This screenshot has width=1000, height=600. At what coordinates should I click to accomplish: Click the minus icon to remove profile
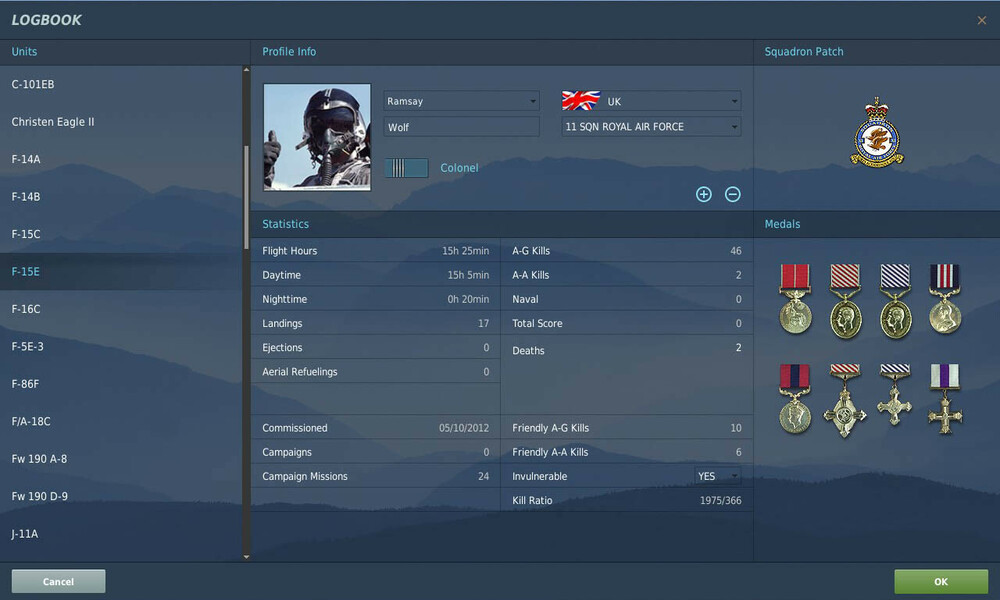click(x=733, y=194)
